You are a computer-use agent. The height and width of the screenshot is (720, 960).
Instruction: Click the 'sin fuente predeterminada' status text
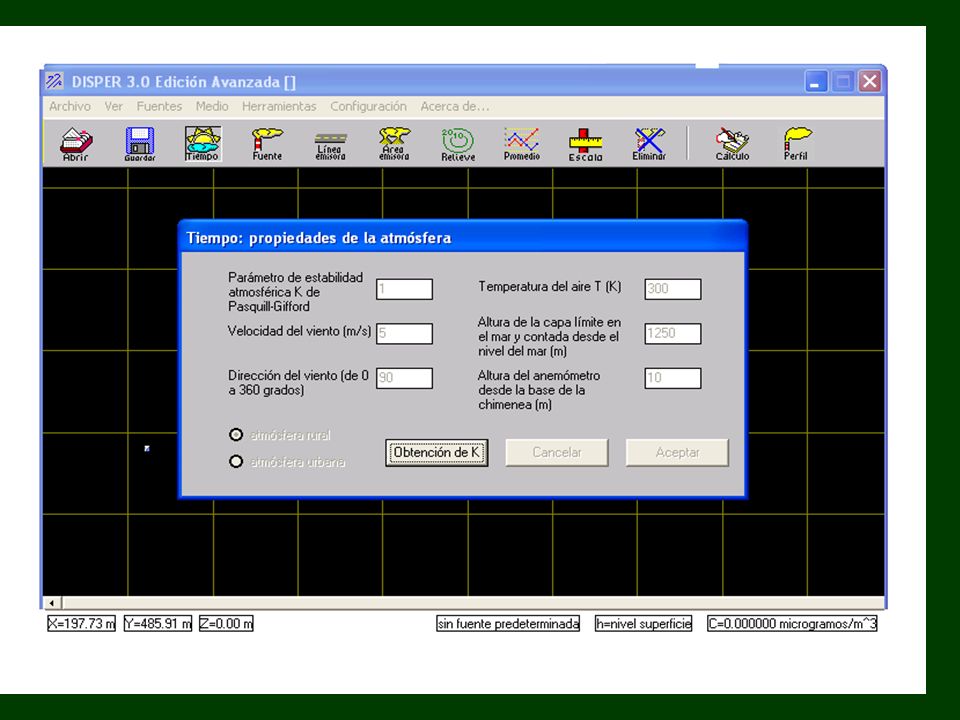tap(508, 623)
